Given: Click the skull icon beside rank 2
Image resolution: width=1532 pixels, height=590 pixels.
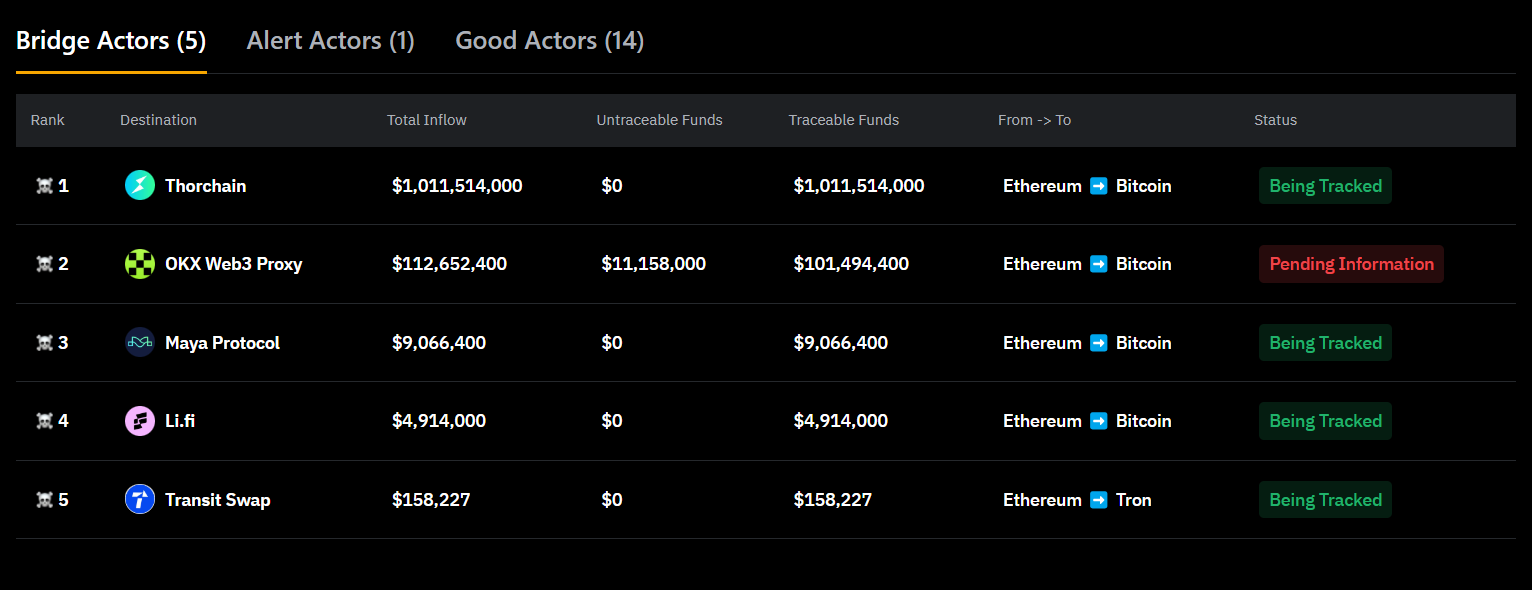Looking at the screenshot, I should pyautogui.click(x=44, y=264).
